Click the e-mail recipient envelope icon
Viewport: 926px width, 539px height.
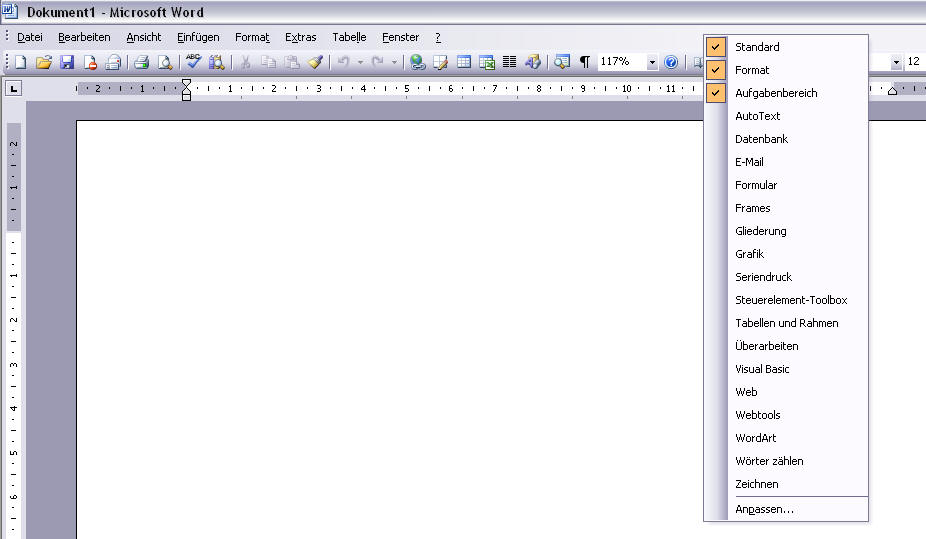113,62
